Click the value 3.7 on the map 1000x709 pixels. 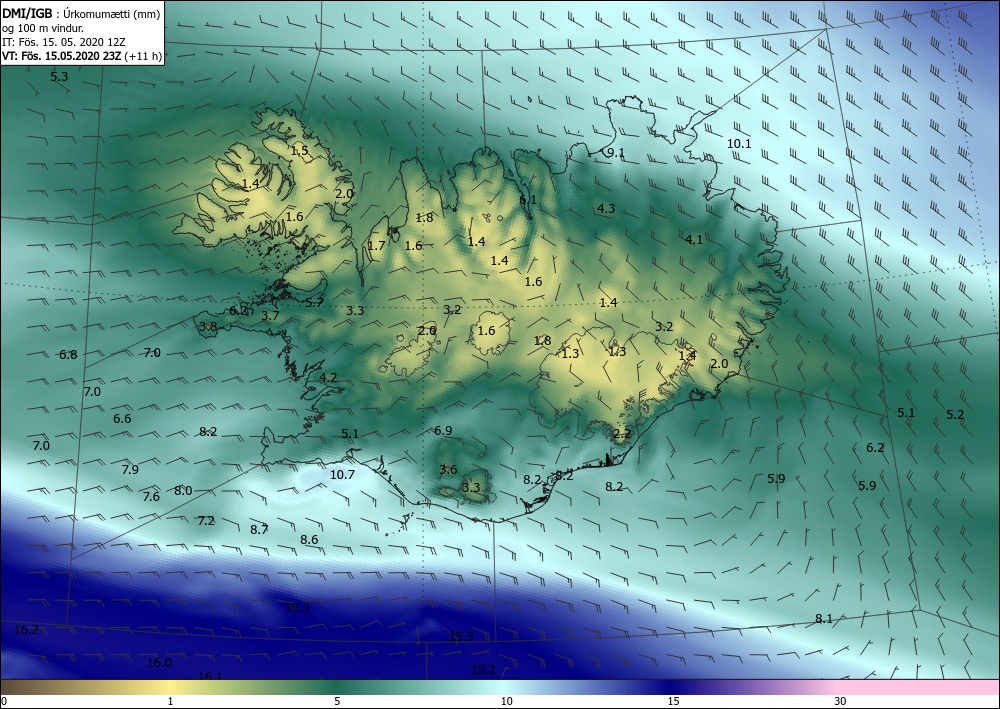click(x=270, y=315)
